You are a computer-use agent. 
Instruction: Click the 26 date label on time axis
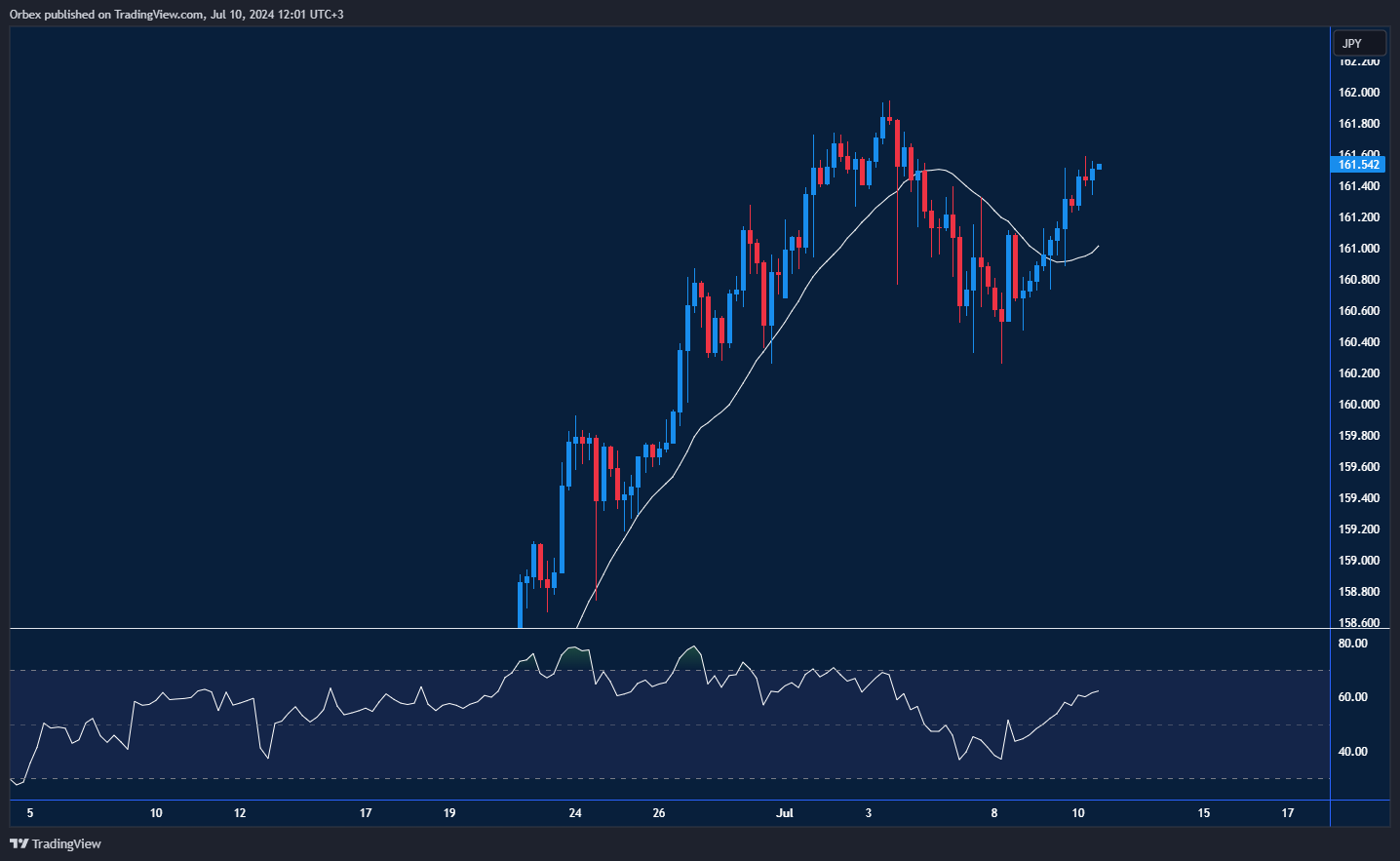point(659,813)
